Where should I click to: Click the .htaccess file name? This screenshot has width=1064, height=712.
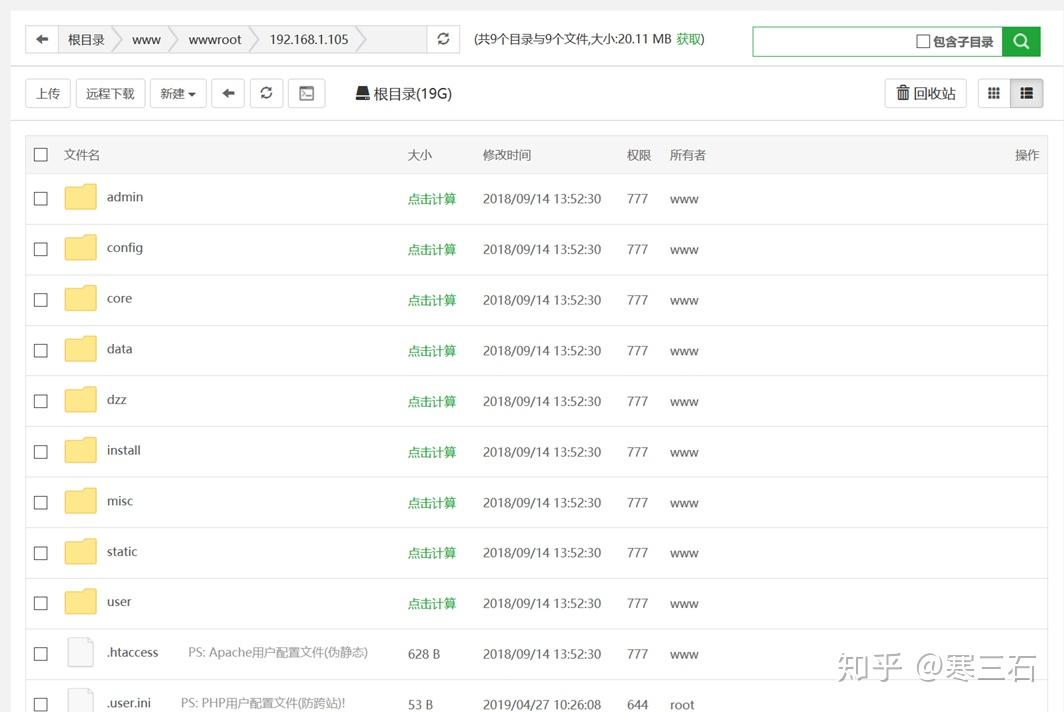pyautogui.click(x=132, y=652)
